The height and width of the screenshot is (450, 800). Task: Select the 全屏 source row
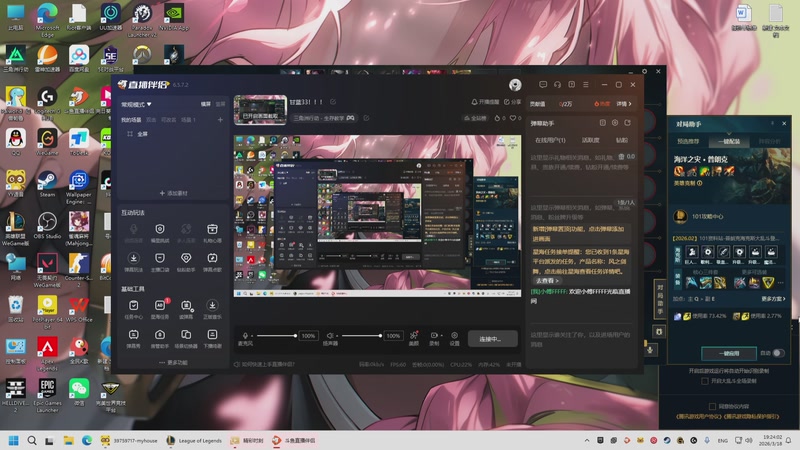click(x=173, y=134)
